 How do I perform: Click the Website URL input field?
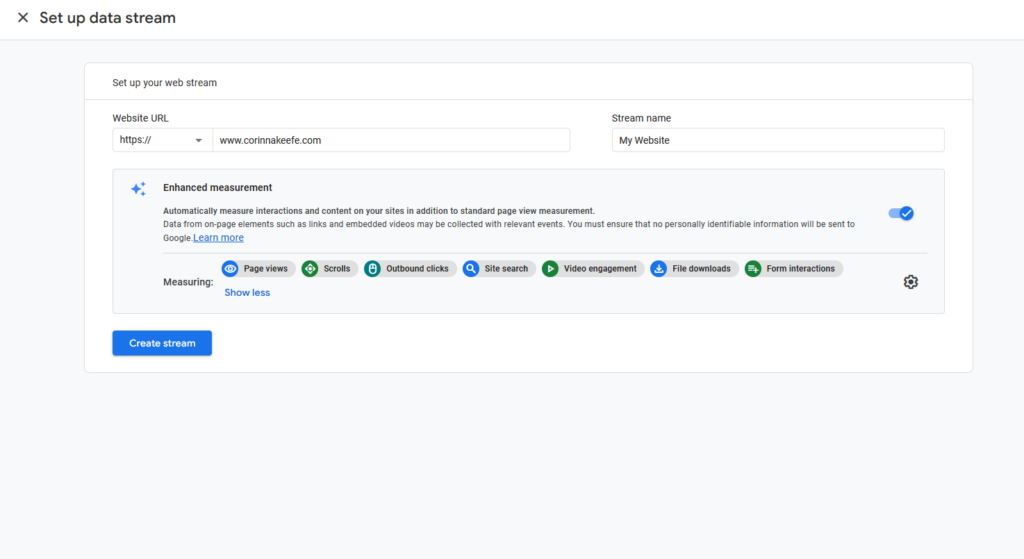point(390,140)
